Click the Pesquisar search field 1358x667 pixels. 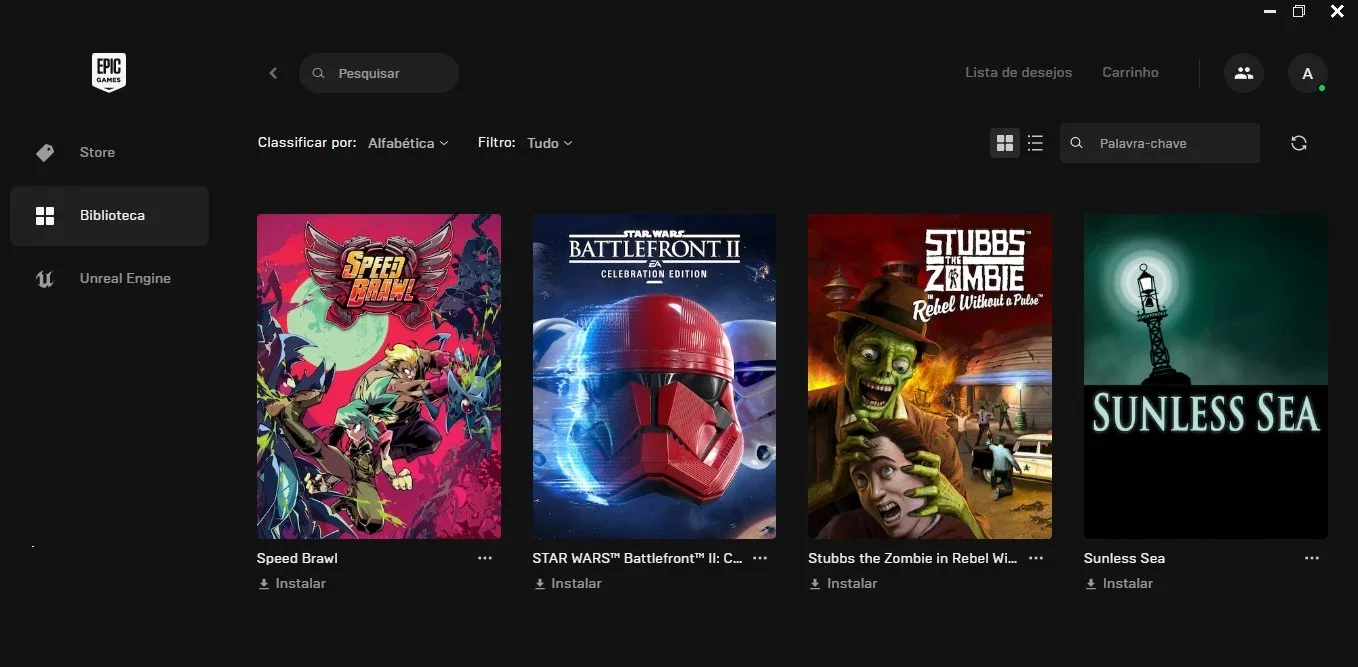378,73
